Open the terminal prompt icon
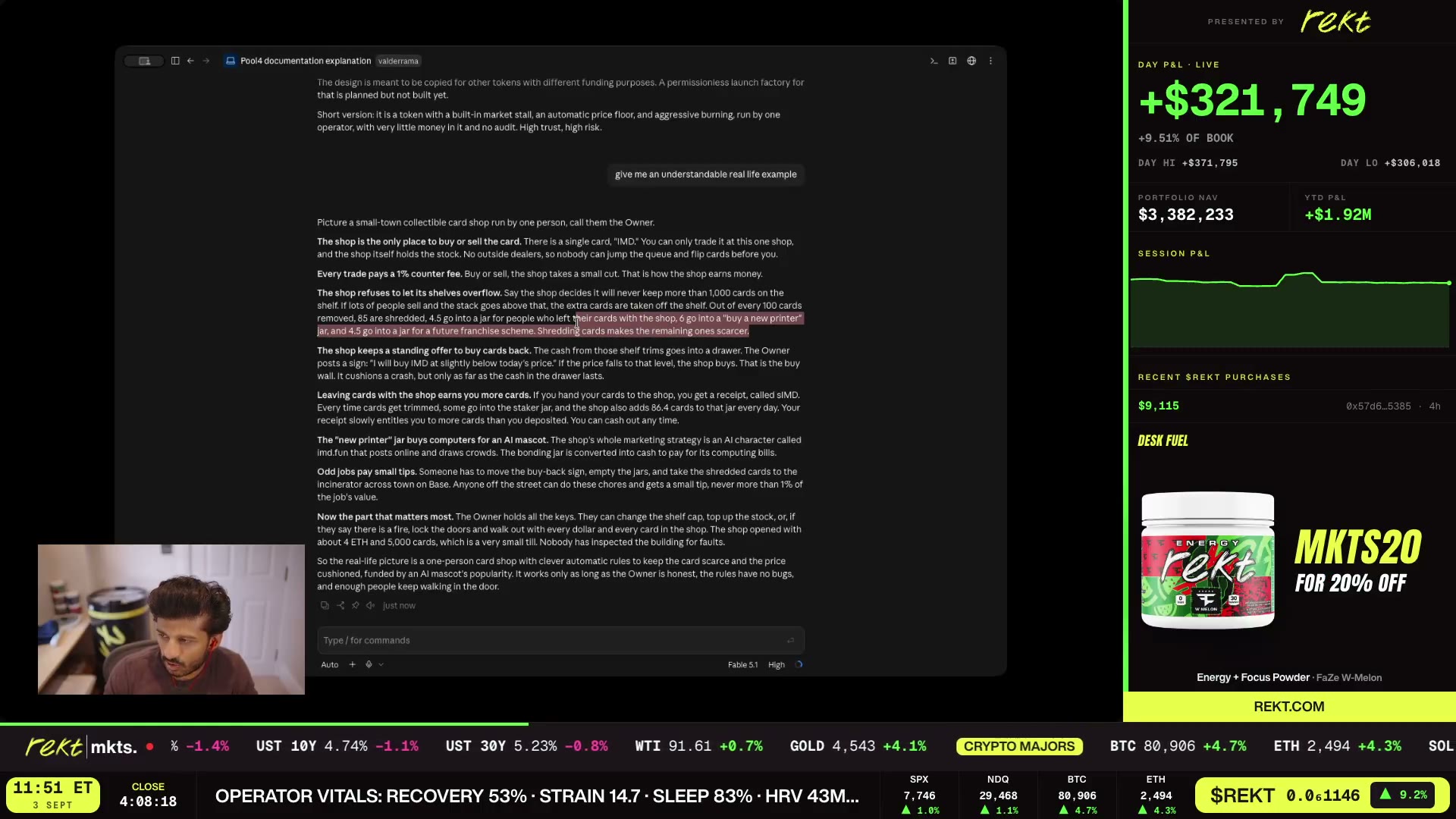Image resolution: width=1456 pixels, height=819 pixels. (934, 61)
